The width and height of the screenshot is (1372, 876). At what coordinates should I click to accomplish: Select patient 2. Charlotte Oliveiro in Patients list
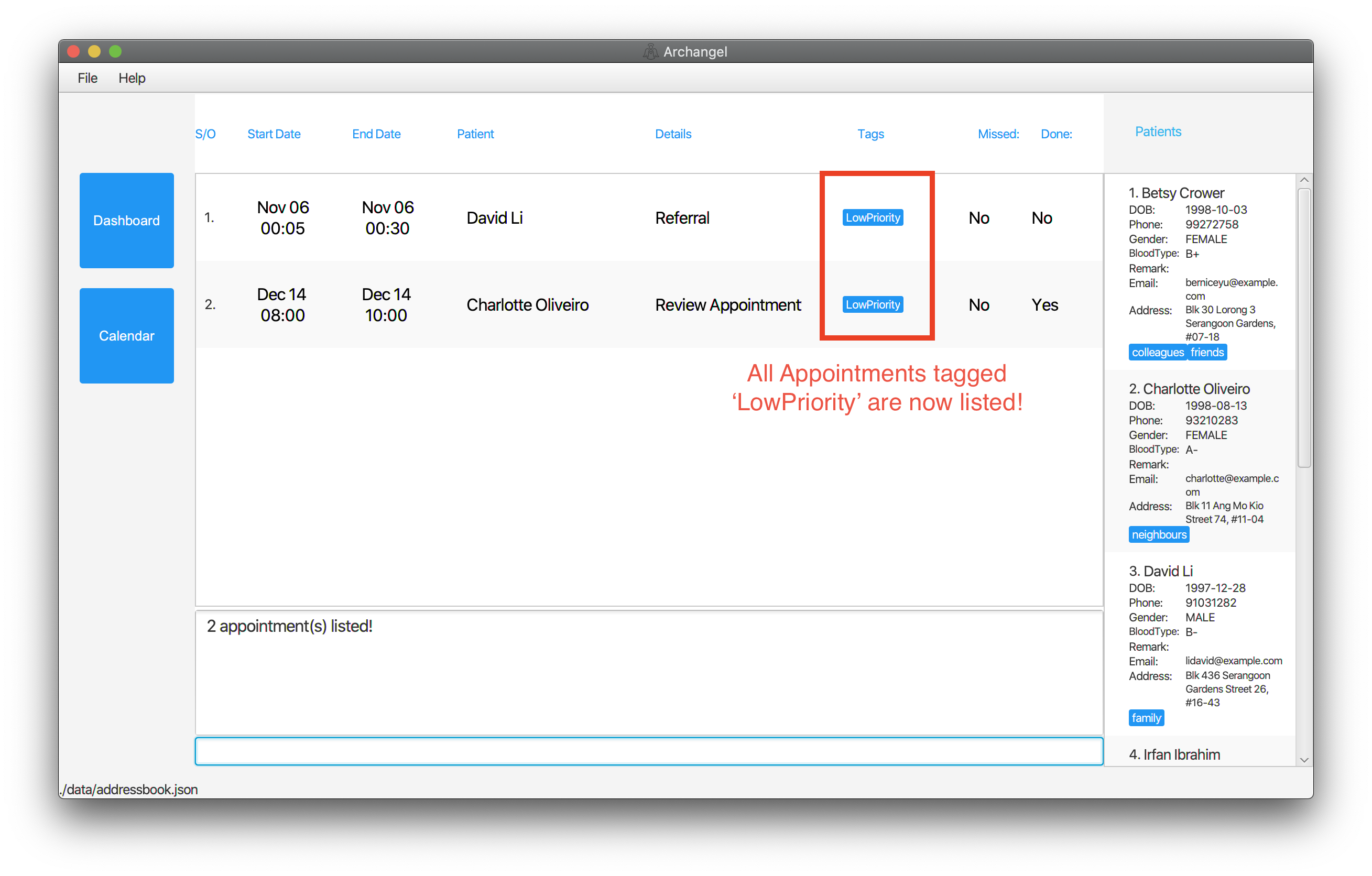(x=1189, y=389)
